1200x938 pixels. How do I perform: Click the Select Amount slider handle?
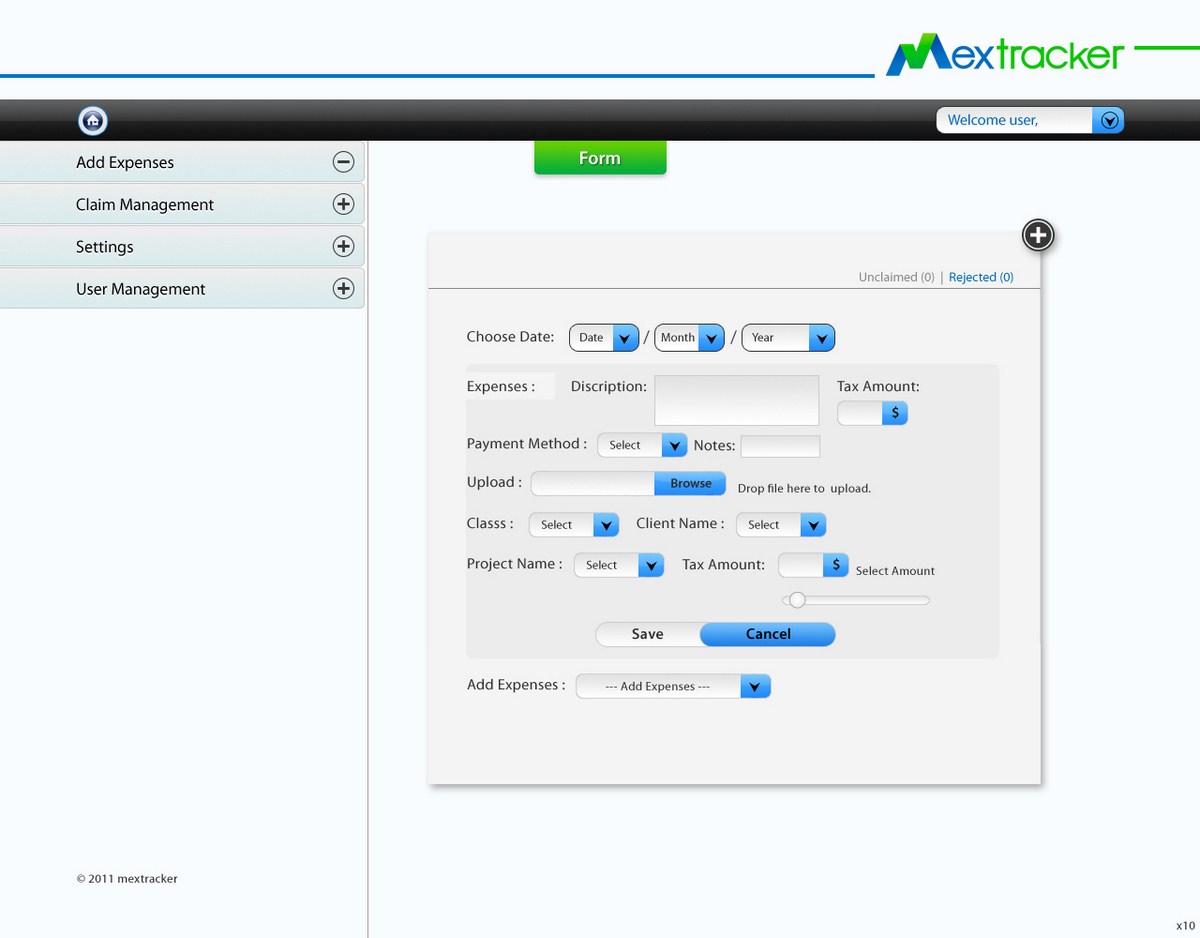(x=797, y=600)
